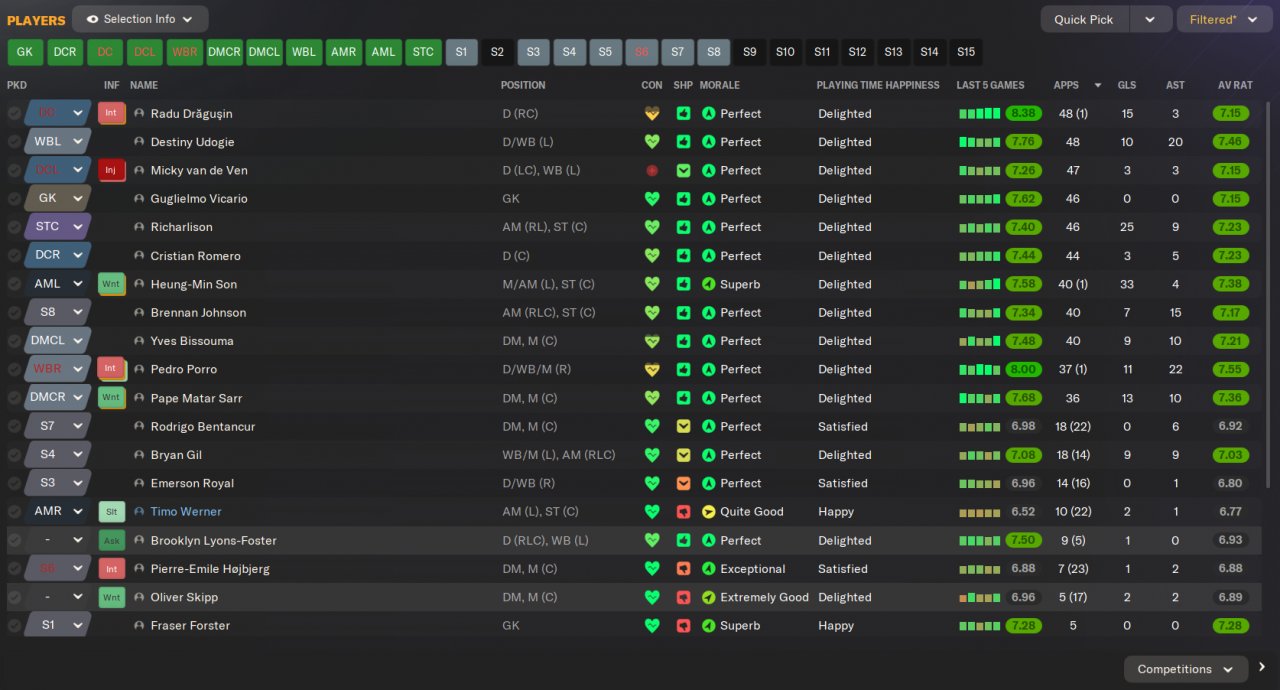Click Brooklyn Lyons-Foster's Ask badge
The height and width of the screenshot is (690, 1280).
tap(111, 540)
